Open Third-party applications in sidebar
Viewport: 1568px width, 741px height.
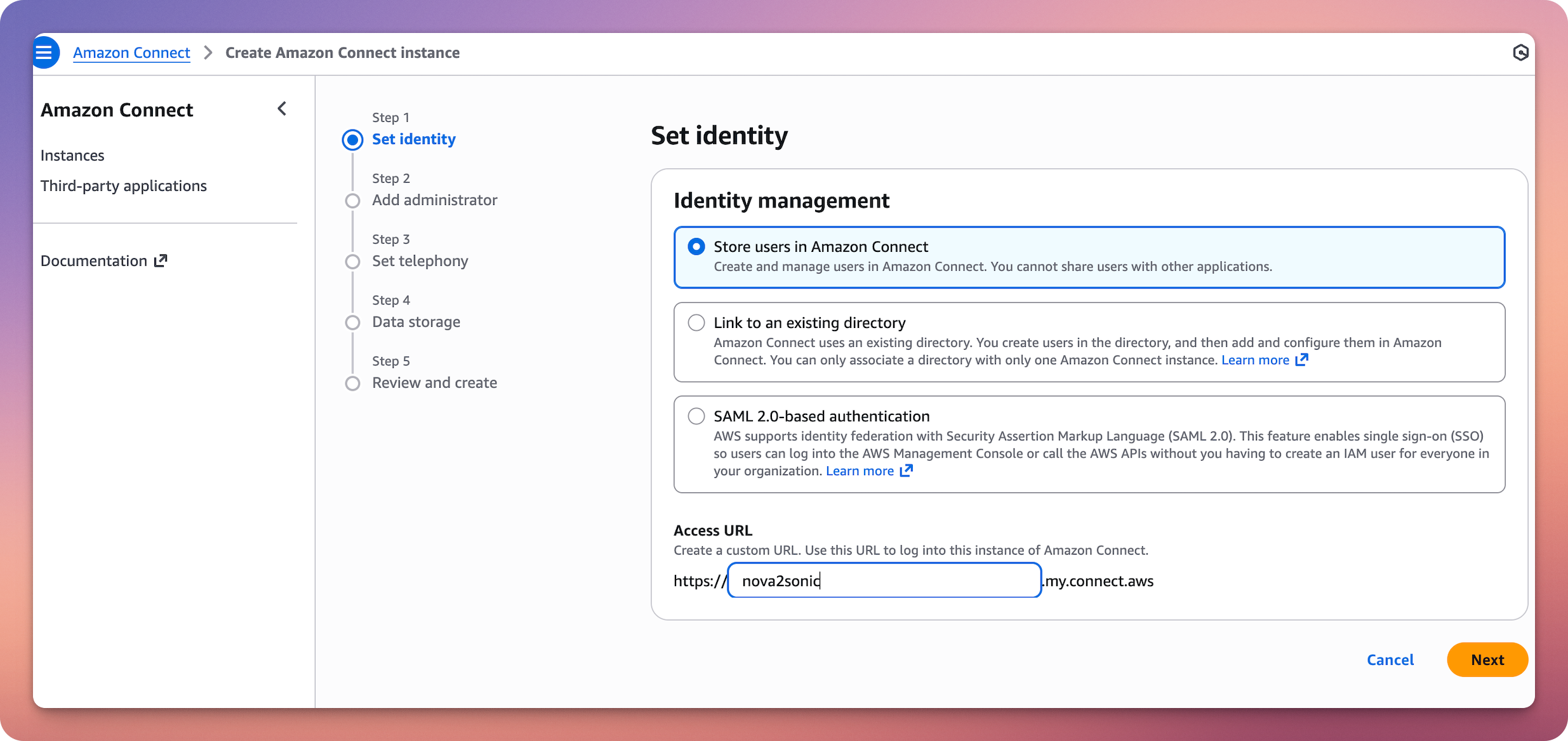pyautogui.click(x=124, y=185)
